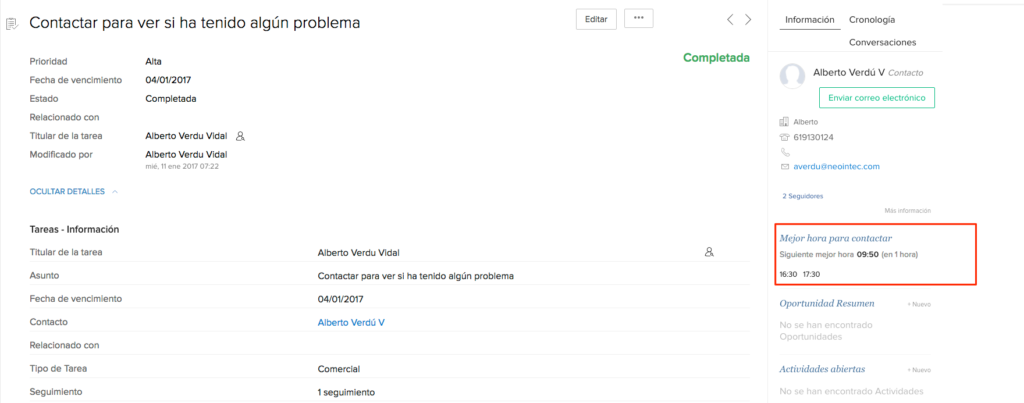
Task: Click the empty mobile phone icon
Action: click(784, 152)
